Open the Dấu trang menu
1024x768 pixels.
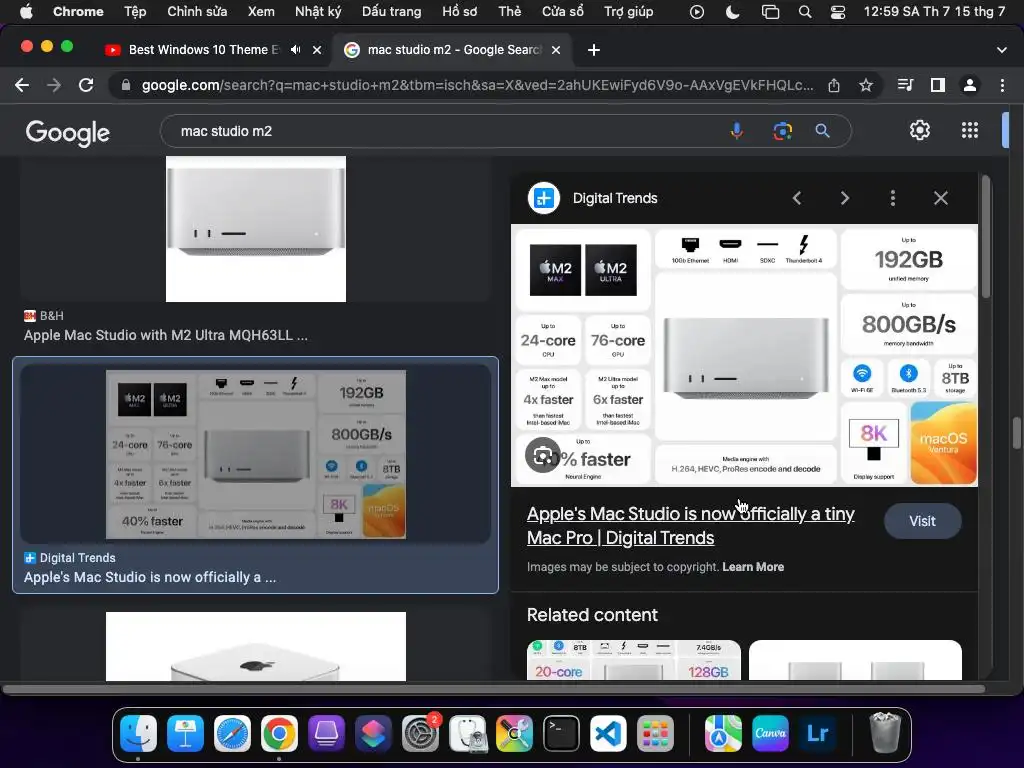pos(392,12)
